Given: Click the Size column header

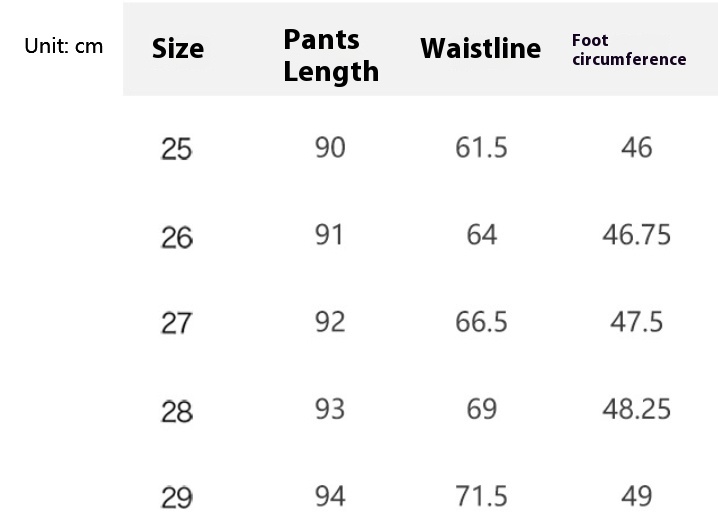Looking at the screenshot, I should [x=178, y=49].
